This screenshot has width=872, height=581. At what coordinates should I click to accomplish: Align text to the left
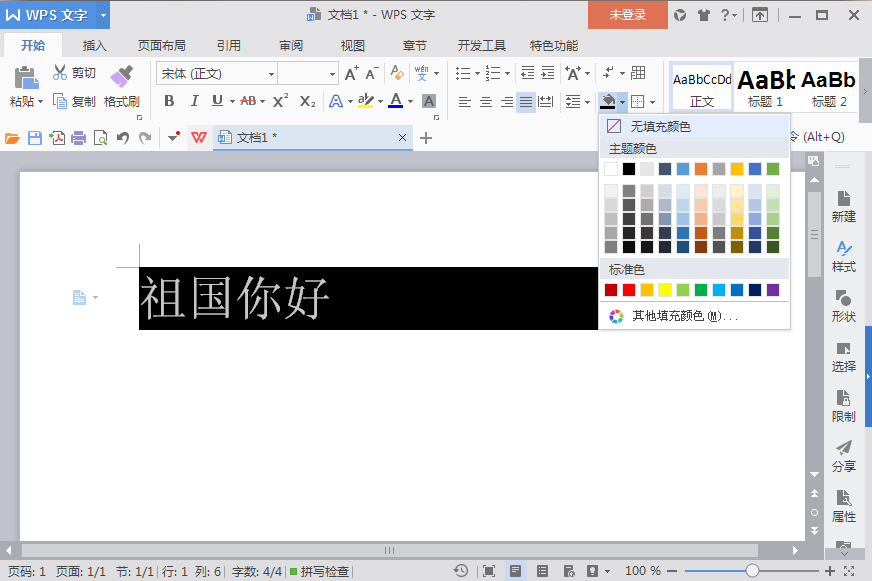click(x=464, y=102)
